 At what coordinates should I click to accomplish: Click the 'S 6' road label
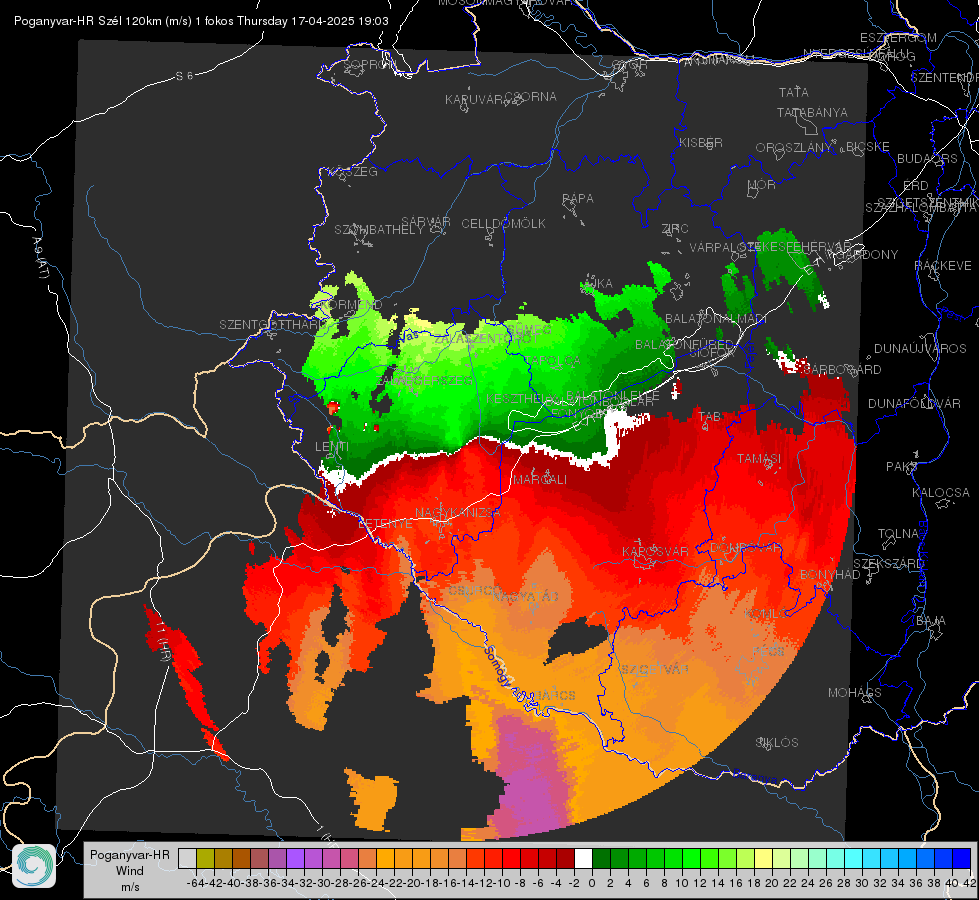click(184, 76)
